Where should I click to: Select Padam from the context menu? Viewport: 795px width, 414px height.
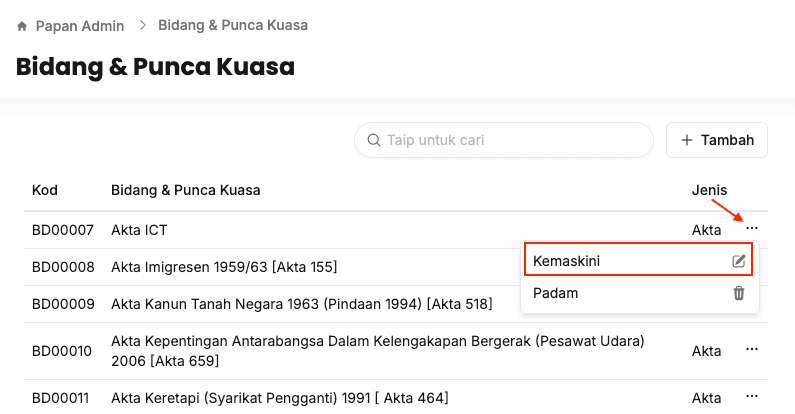[x=556, y=293]
